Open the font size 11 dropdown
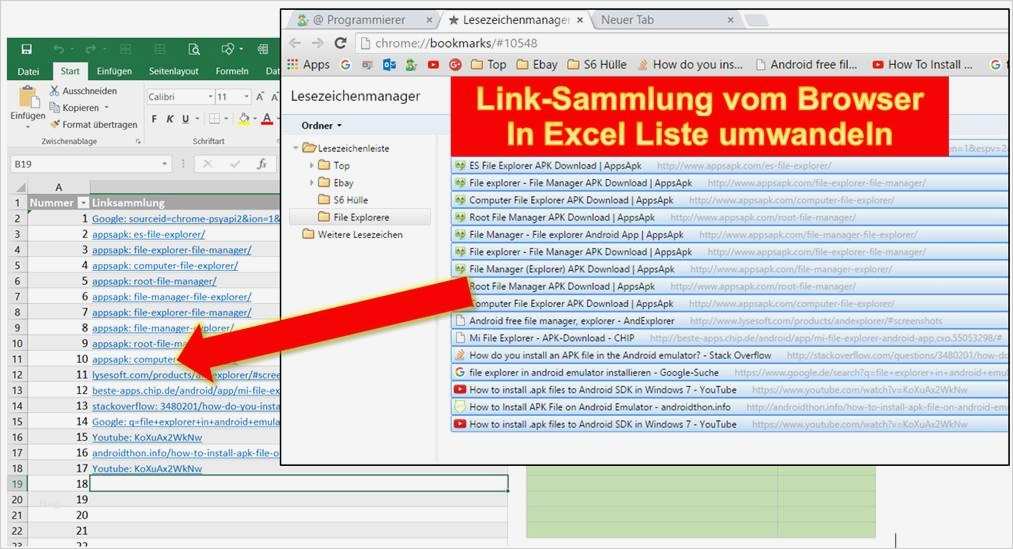Viewport: 1013px width, 549px height. [247, 96]
